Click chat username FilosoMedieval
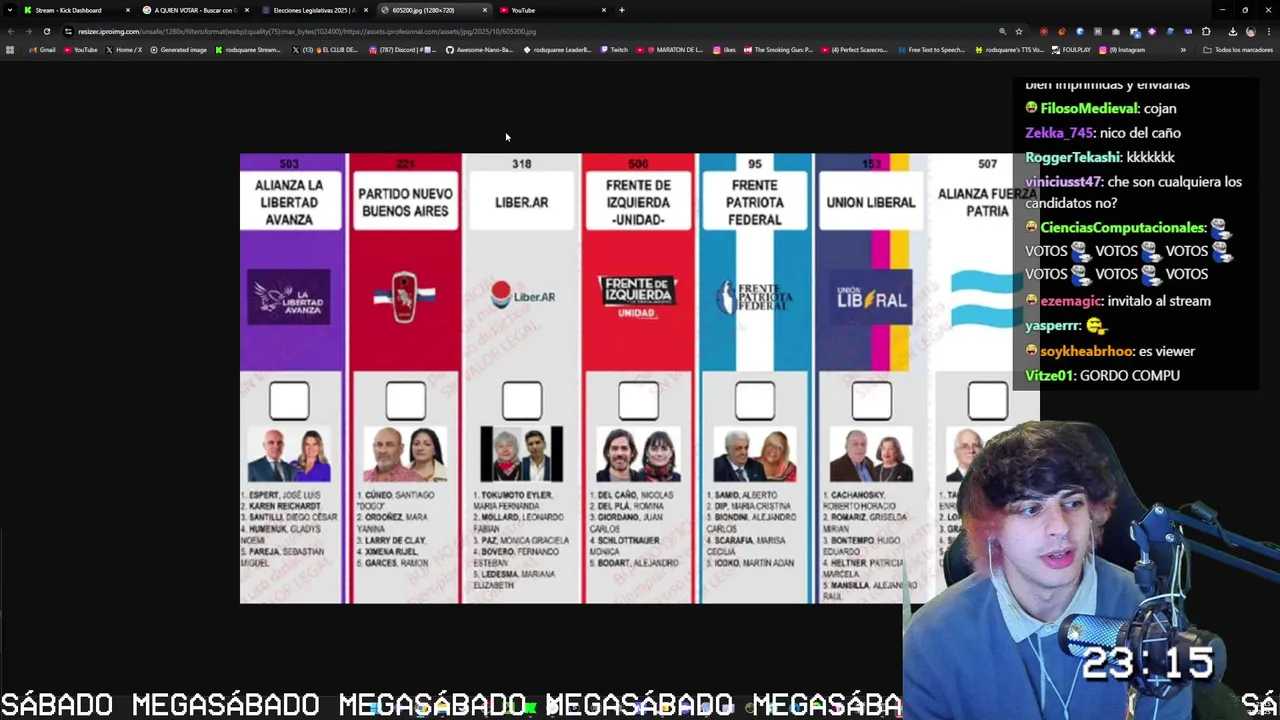 pyautogui.click(x=1089, y=108)
